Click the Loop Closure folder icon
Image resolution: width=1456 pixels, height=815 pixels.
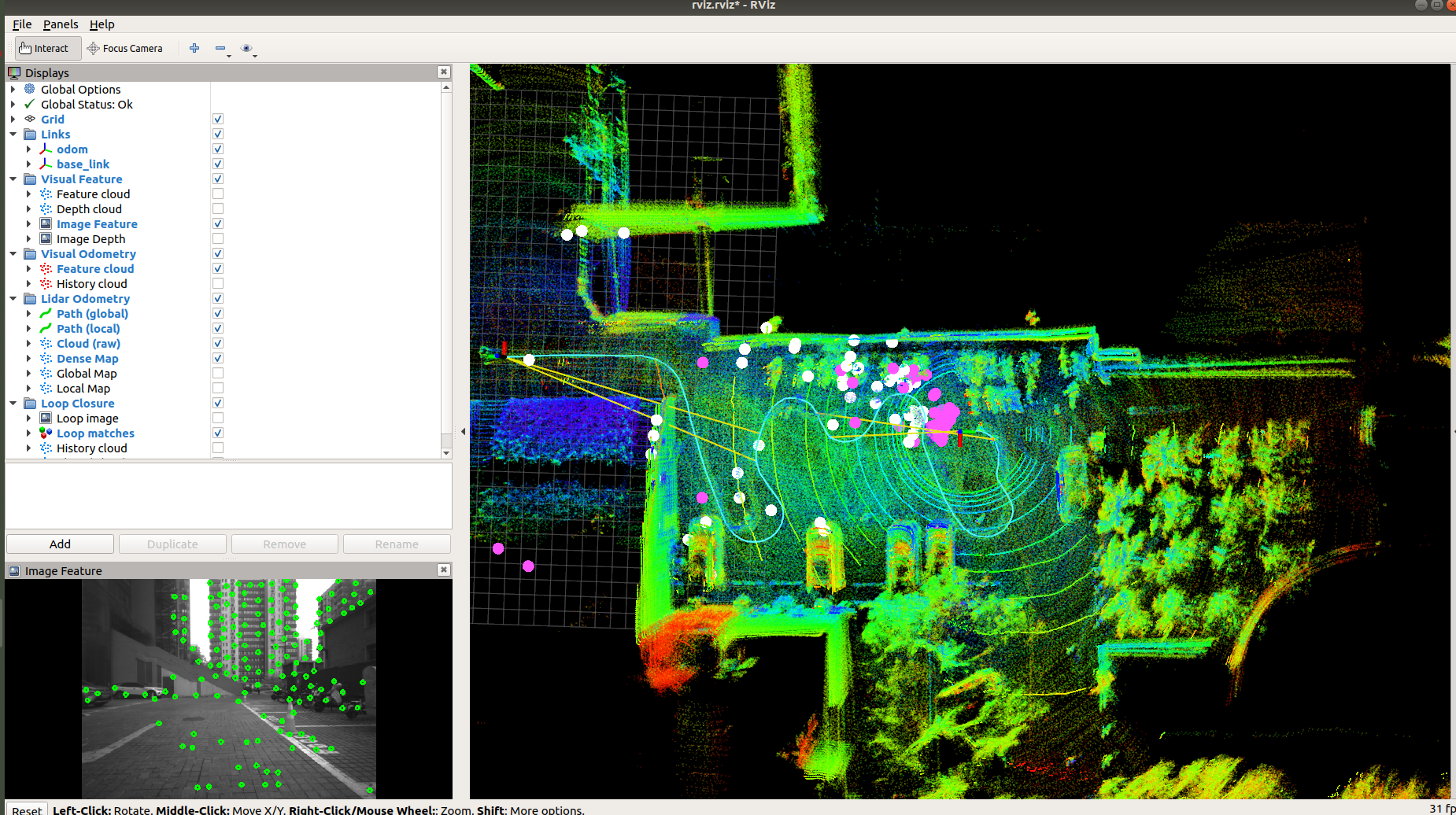click(x=30, y=403)
